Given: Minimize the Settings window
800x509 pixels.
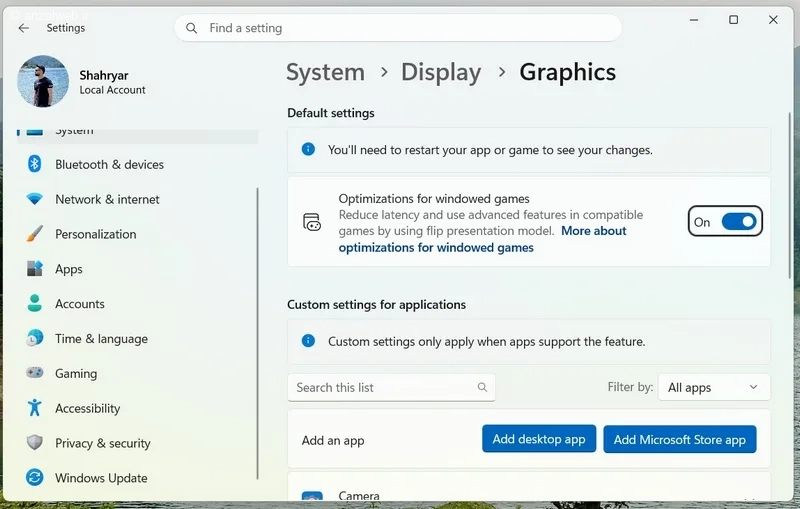Looking at the screenshot, I should coord(694,20).
